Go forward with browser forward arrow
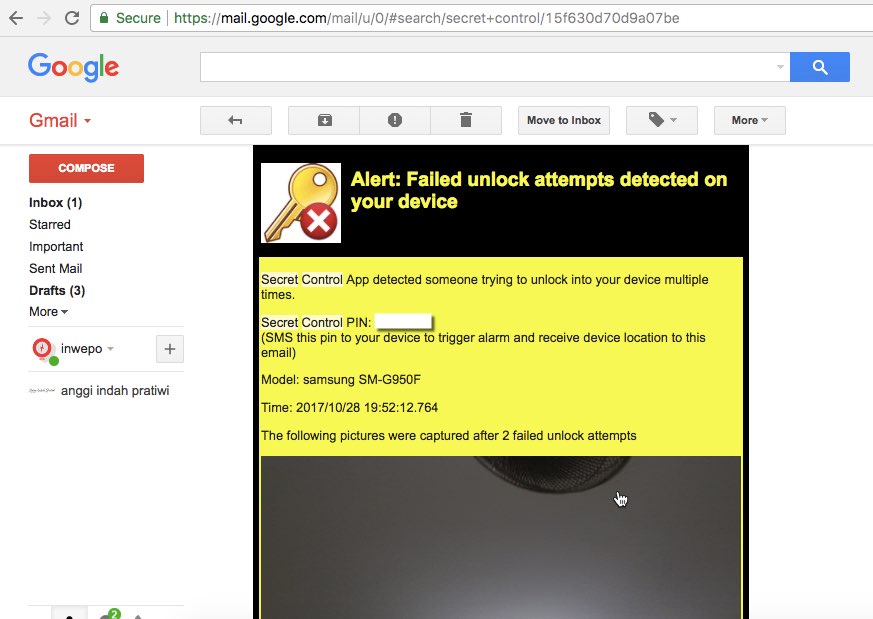873x619 pixels. pyautogui.click(x=43, y=18)
